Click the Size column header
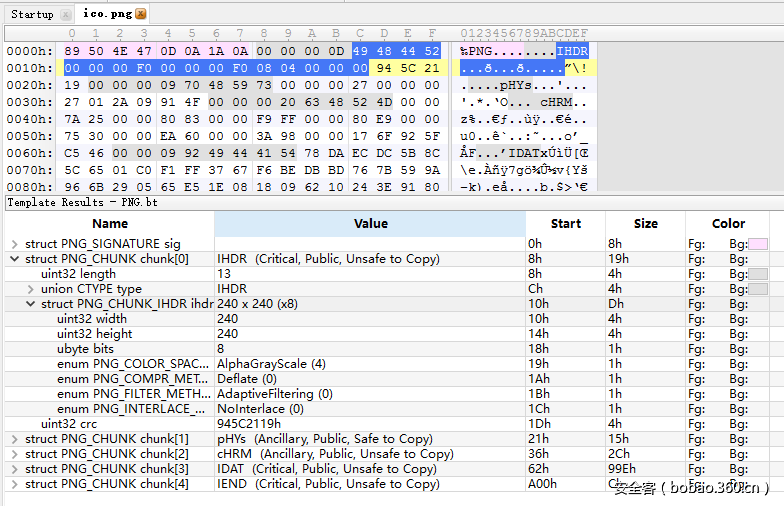The height and width of the screenshot is (506, 784). pyautogui.click(x=646, y=224)
